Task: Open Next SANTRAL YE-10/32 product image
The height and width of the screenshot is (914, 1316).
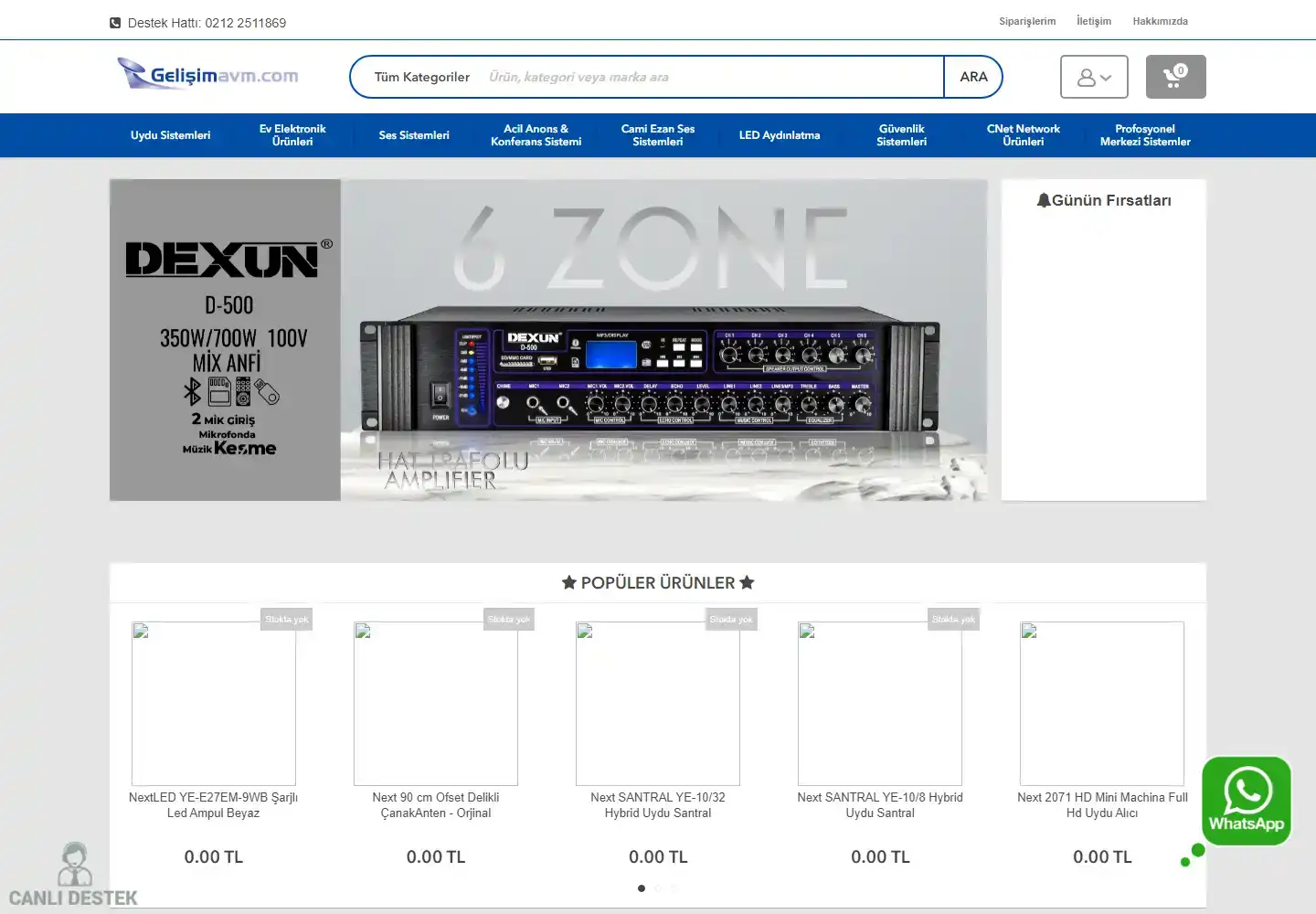Action: click(658, 704)
